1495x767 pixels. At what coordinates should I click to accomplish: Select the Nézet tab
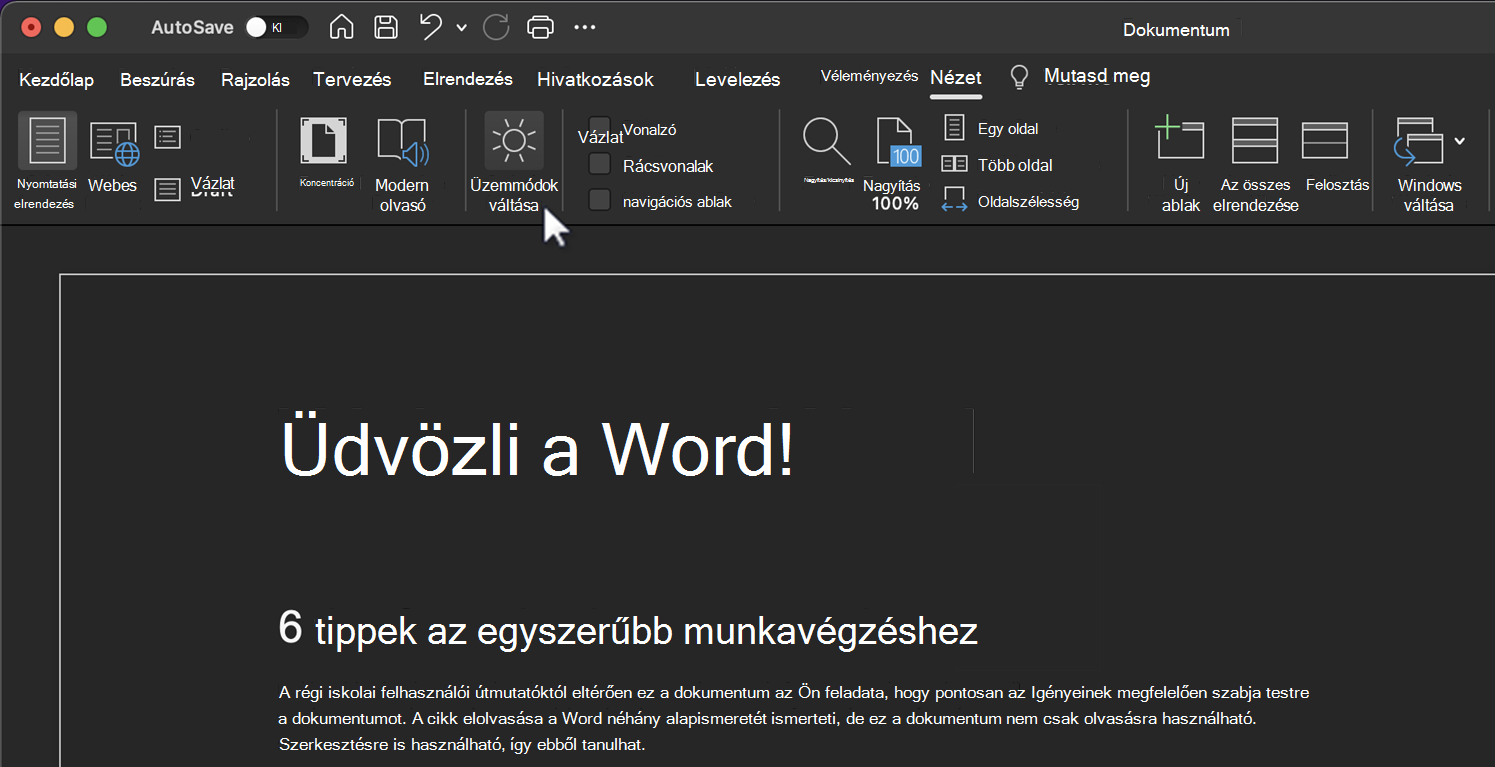956,78
